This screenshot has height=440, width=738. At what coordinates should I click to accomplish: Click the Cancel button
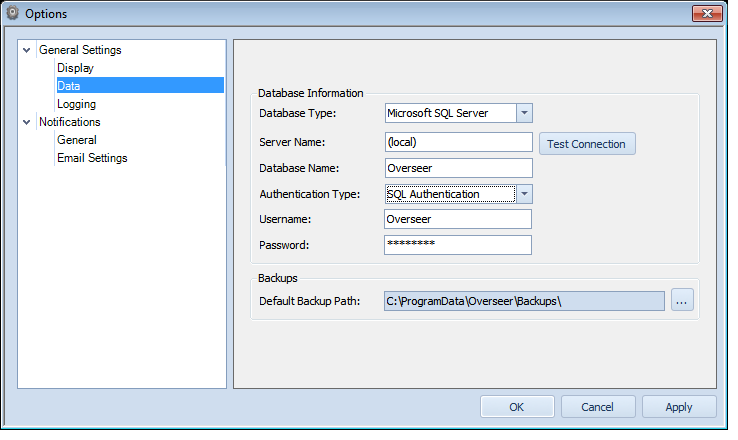[598, 407]
